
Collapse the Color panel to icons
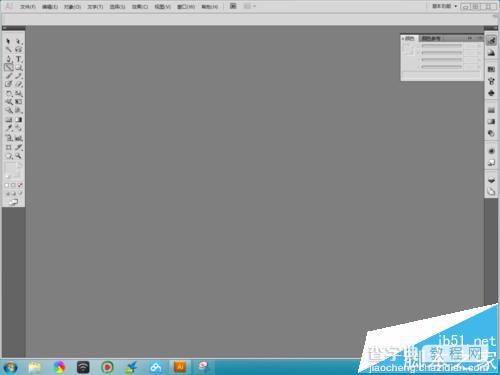point(470,38)
